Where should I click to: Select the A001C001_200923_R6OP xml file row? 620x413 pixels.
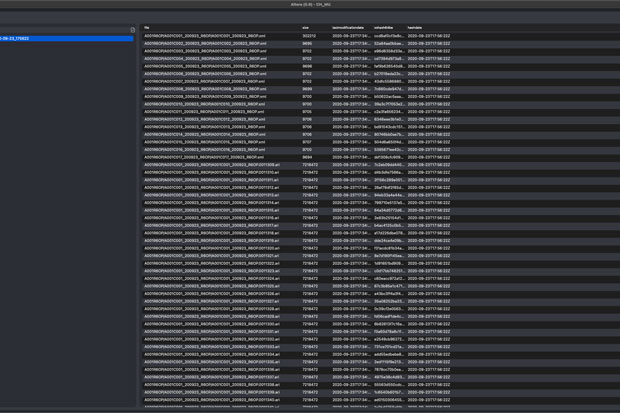[381, 36]
